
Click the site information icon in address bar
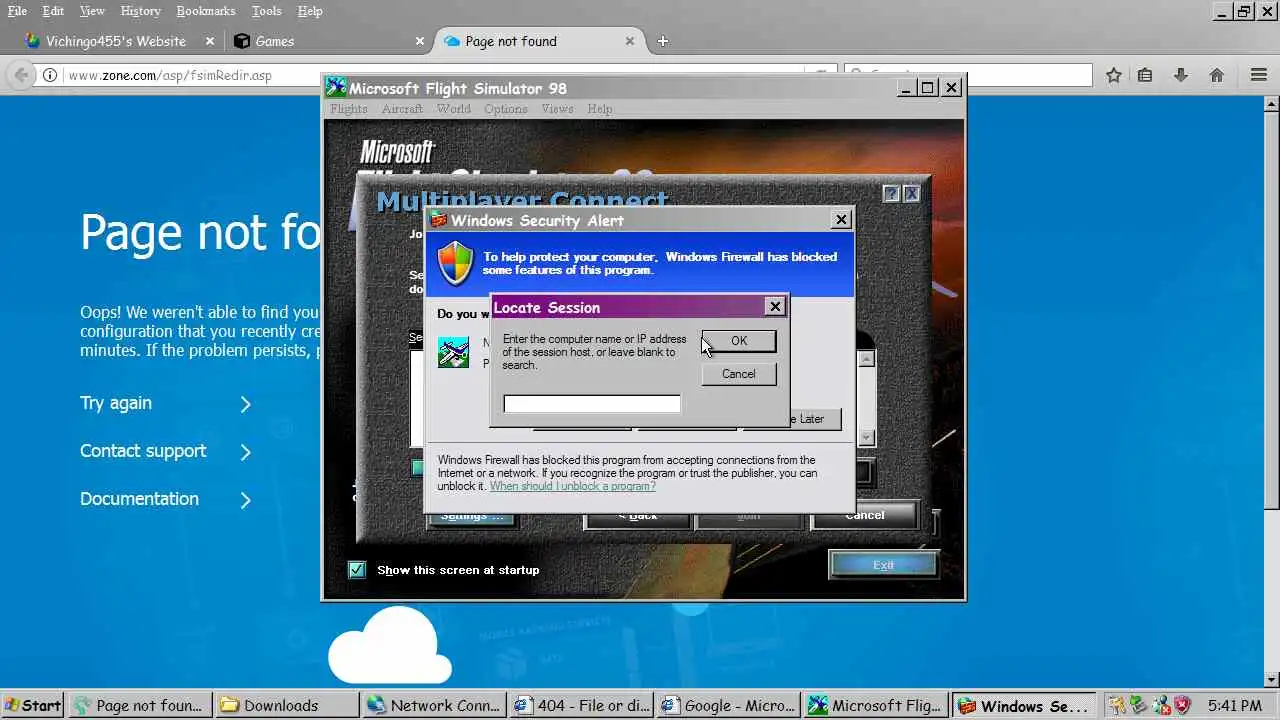click(x=50, y=75)
